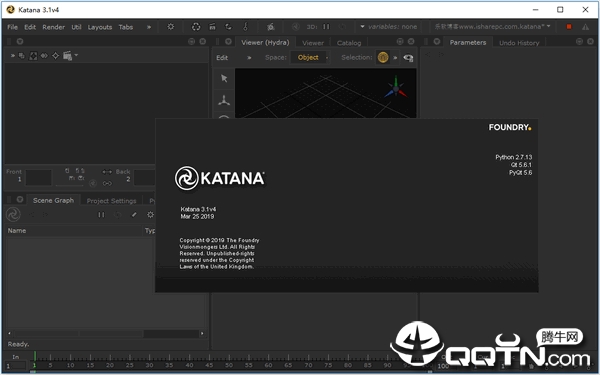
Task: Click frame 25 on the timeline ruler
Action: click(x=130, y=365)
